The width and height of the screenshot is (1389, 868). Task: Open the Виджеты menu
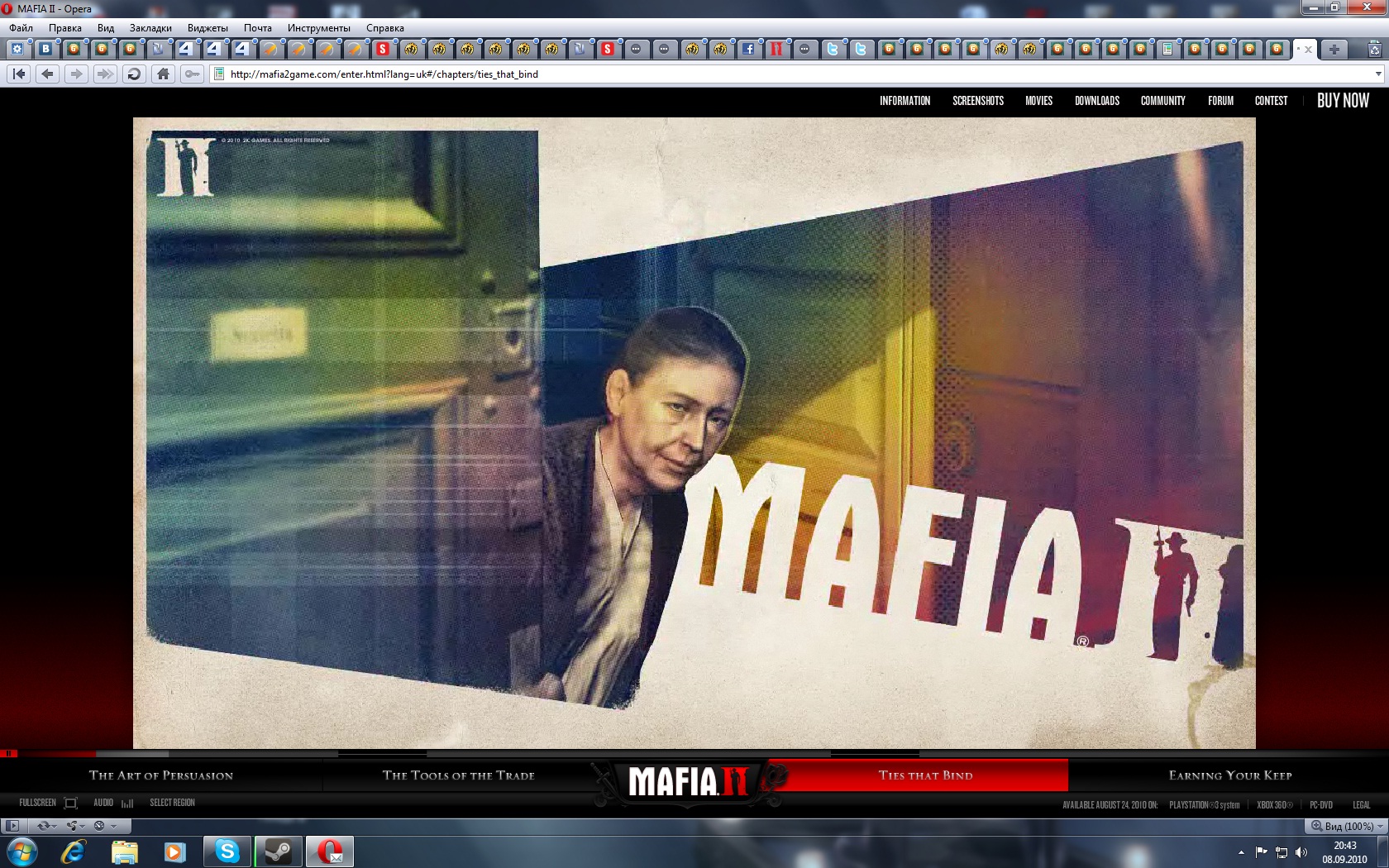pos(208,28)
